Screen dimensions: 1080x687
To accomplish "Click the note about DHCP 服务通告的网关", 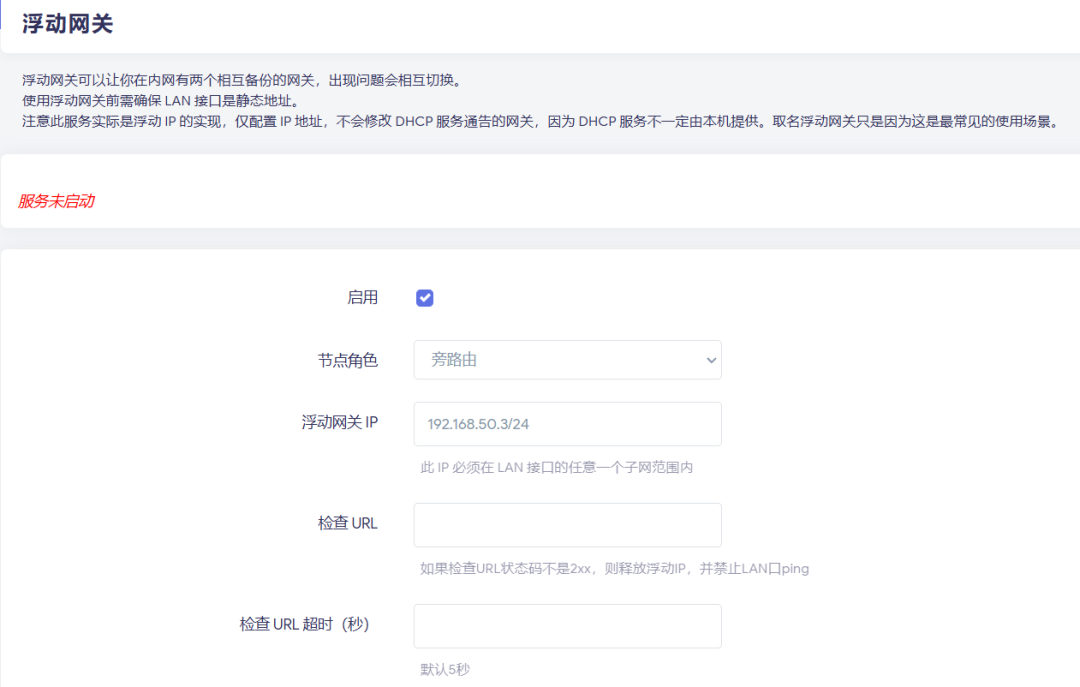I will point(540,121).
